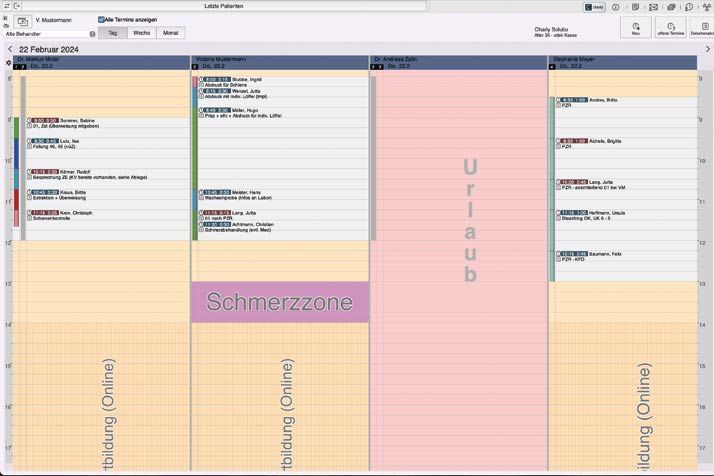Click room badge icons under Dr. Andreas Zahn

click(x=377, y=67)
